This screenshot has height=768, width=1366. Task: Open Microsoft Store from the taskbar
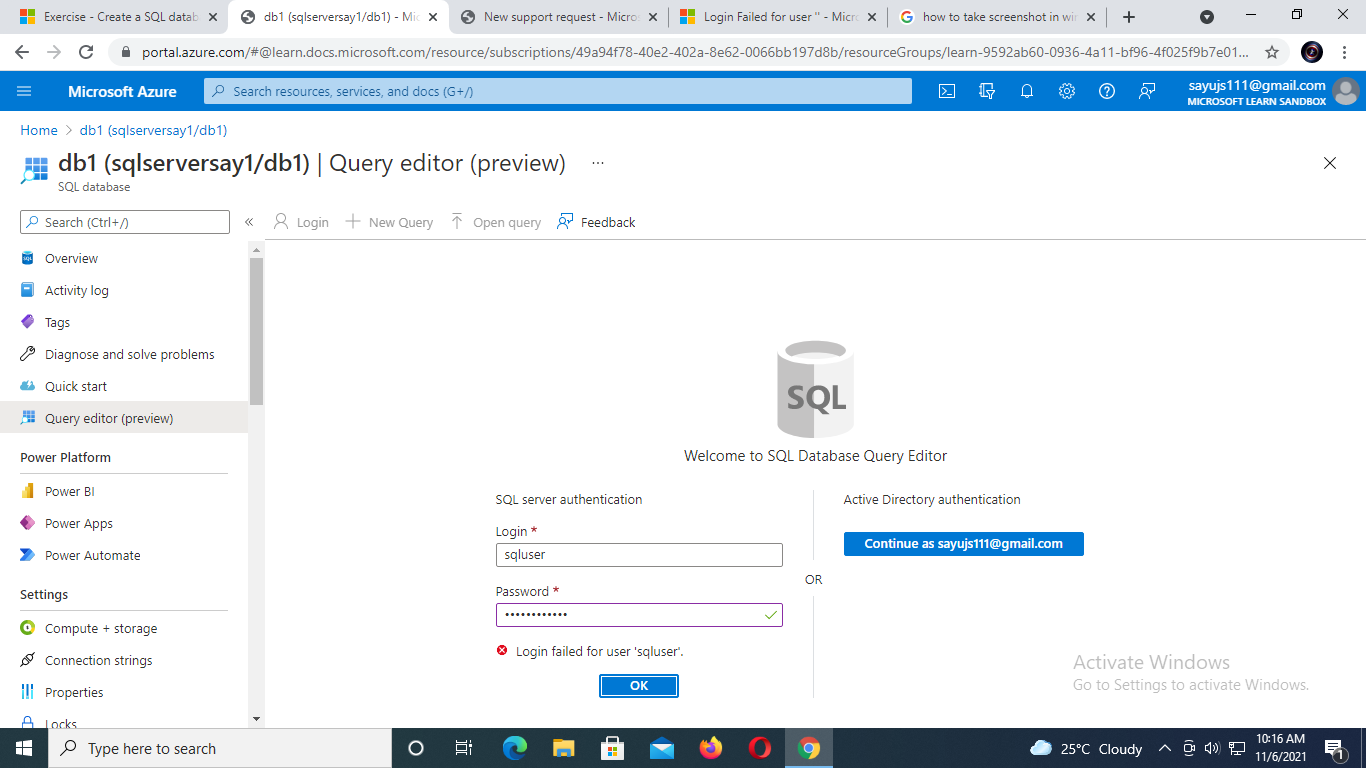[613, 748]
